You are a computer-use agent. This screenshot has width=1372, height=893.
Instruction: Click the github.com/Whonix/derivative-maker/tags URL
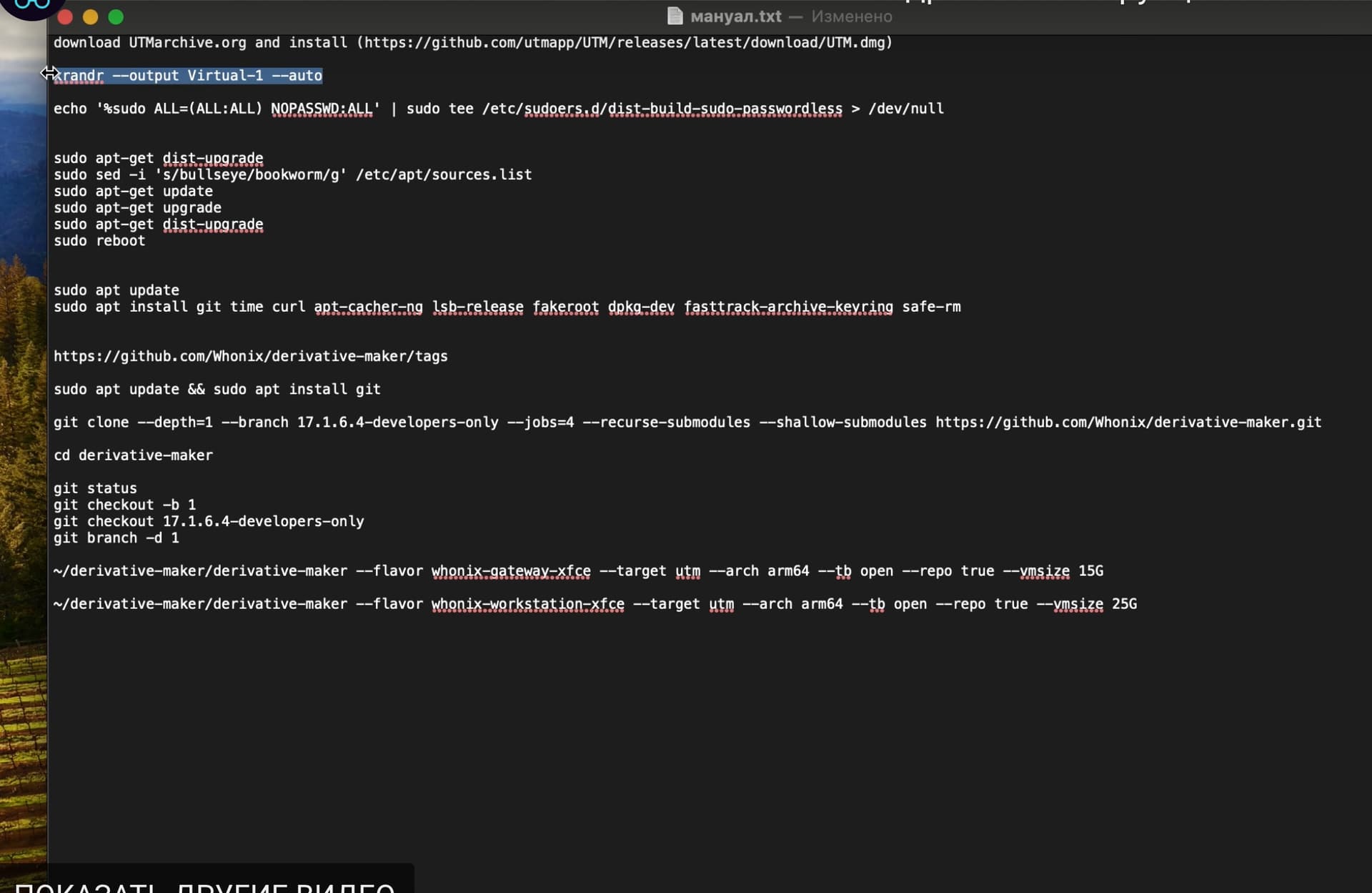pos(251,356)
